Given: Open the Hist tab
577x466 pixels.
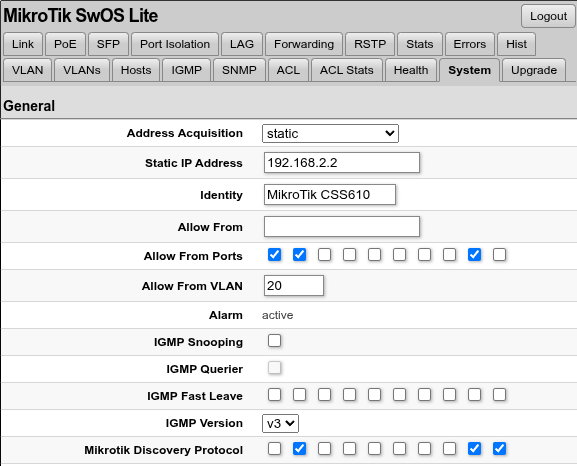Looking at the screenshot, I should click(516, 44).
